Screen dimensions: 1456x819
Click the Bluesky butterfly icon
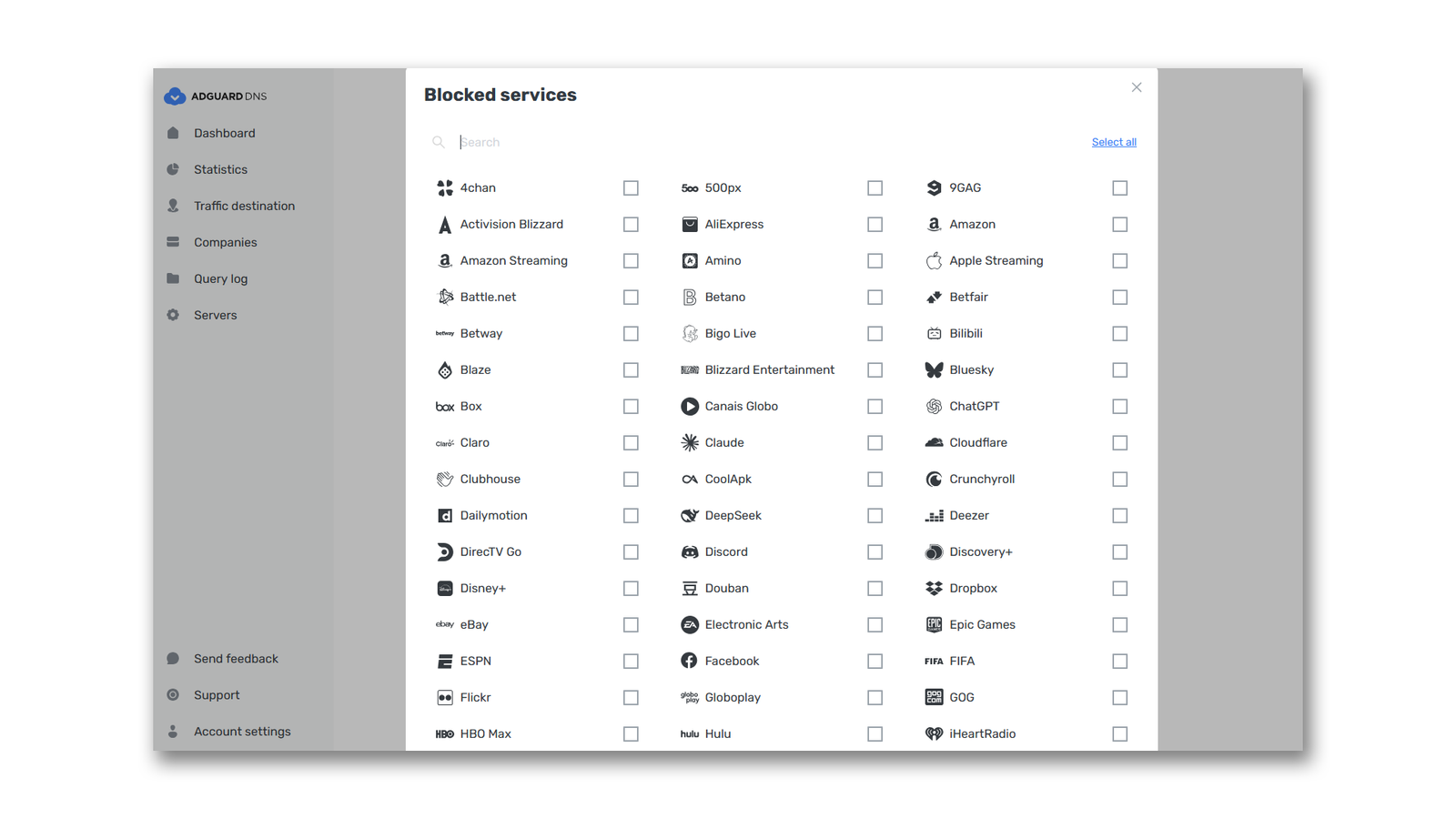pos(934,369)
